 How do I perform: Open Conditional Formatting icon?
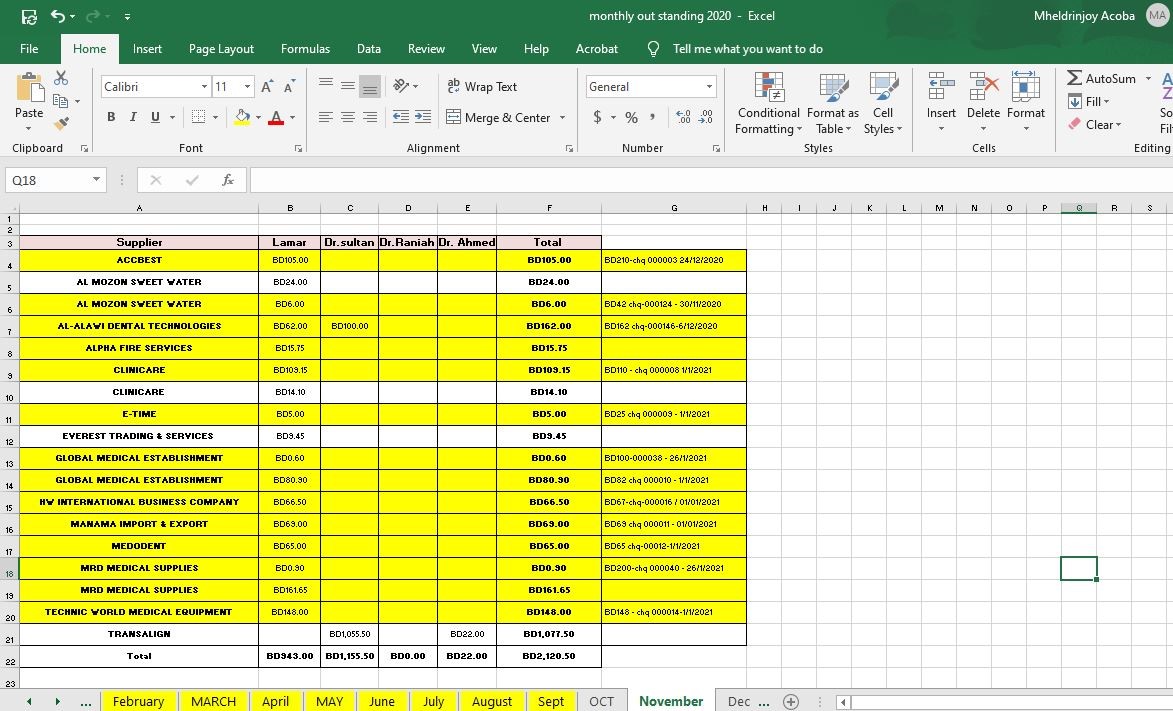click(768, 87)
